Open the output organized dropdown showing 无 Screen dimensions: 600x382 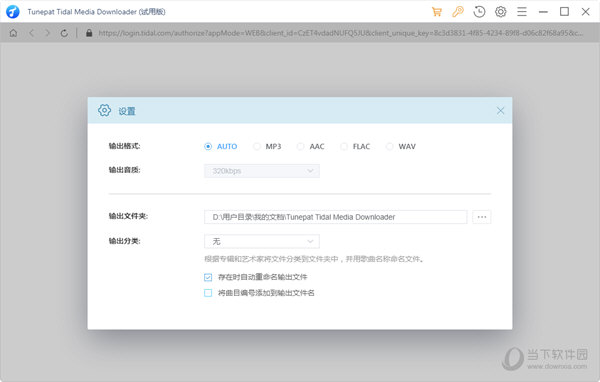(x=262, y=242)
